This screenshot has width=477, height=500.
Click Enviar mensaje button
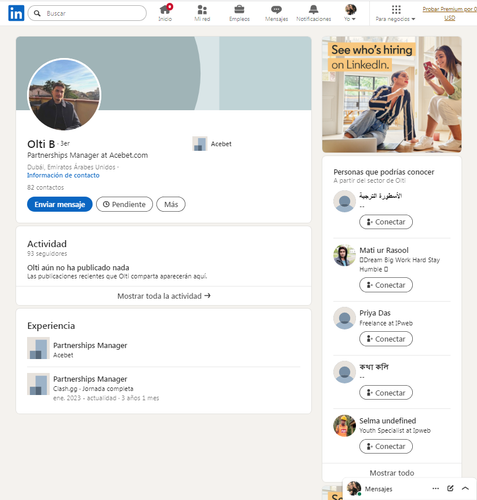click(60, 204)
